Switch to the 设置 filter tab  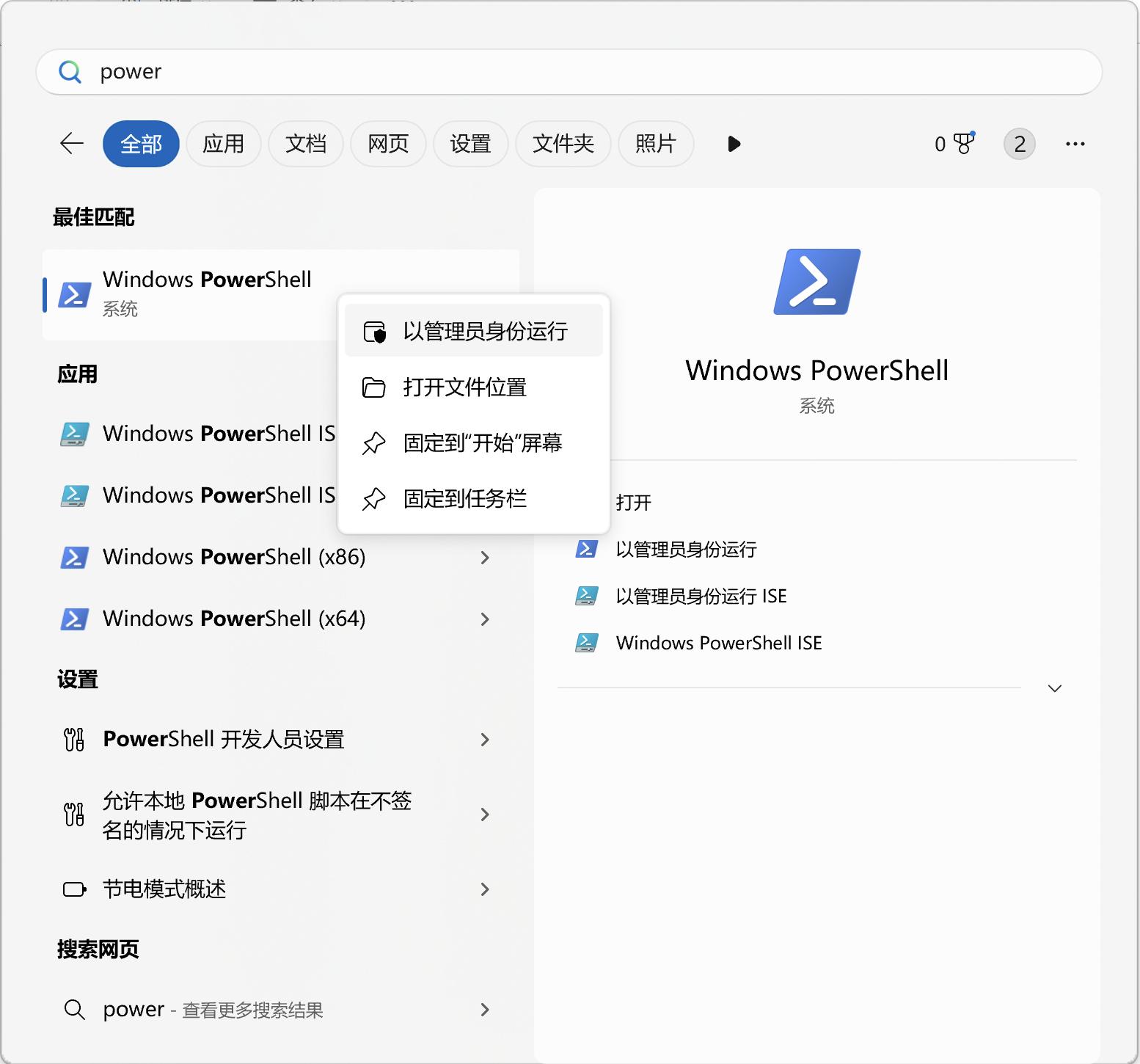click(x=470, y=144)
